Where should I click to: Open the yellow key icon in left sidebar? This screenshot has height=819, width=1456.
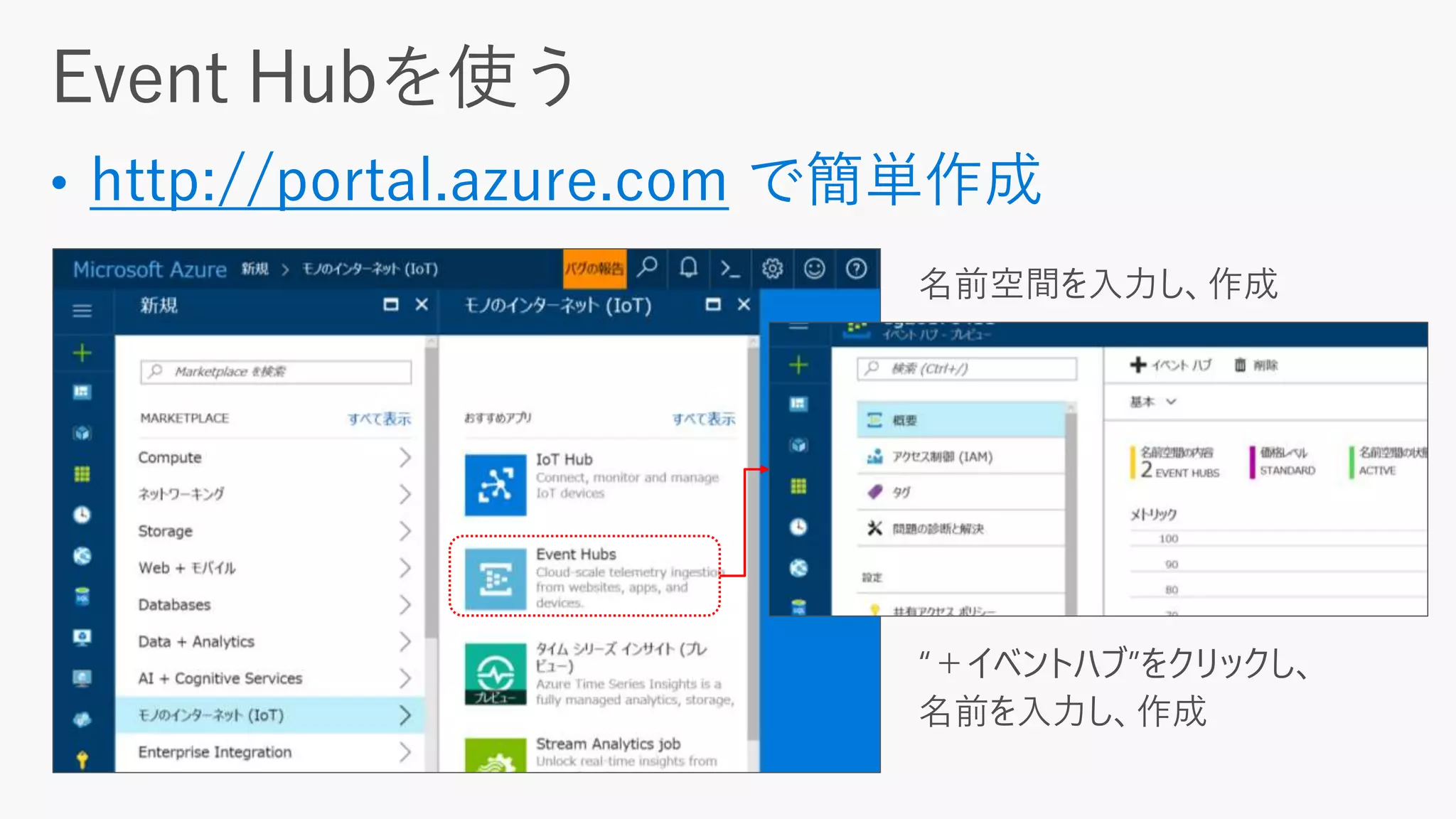(82, 760)
